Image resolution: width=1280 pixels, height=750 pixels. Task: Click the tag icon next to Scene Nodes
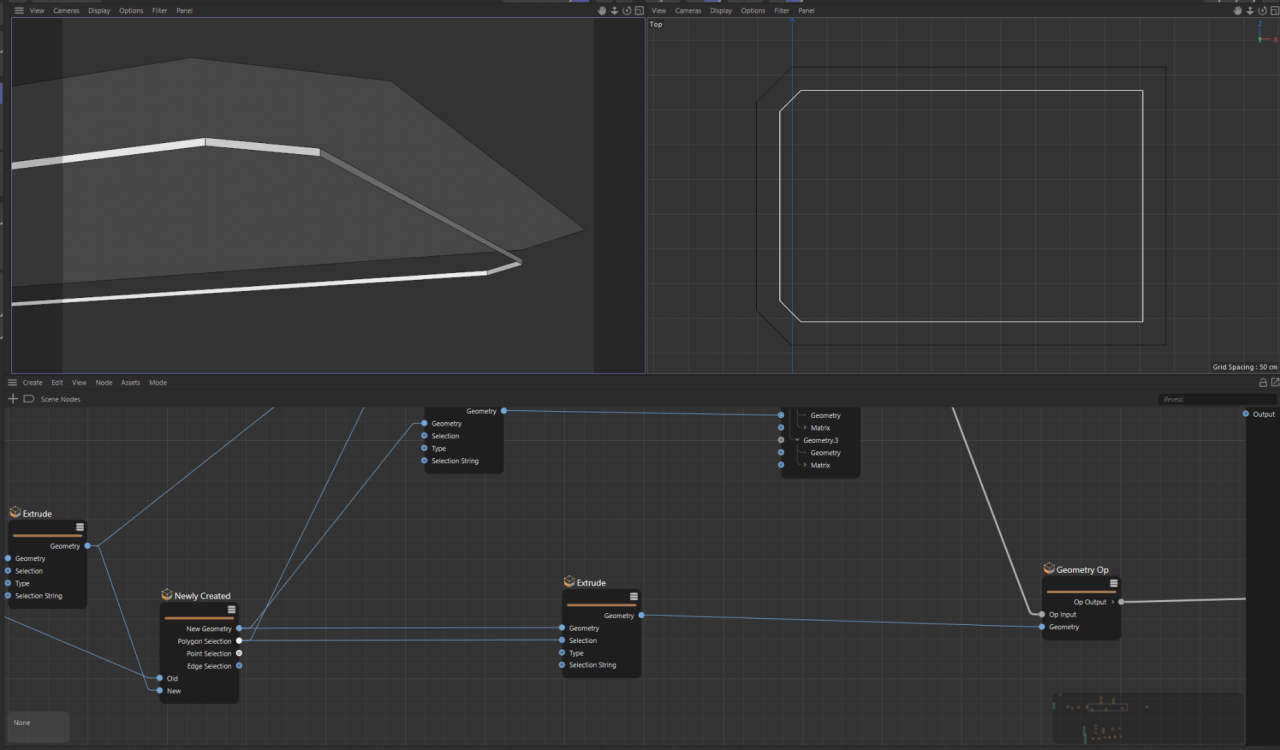pyautogui.click(x=29, y=399)
